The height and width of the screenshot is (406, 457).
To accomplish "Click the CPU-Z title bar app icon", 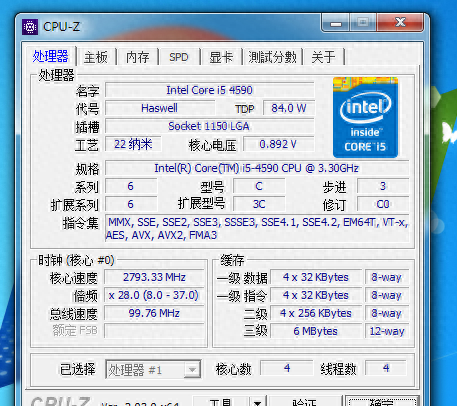I will tap(30, 27).
